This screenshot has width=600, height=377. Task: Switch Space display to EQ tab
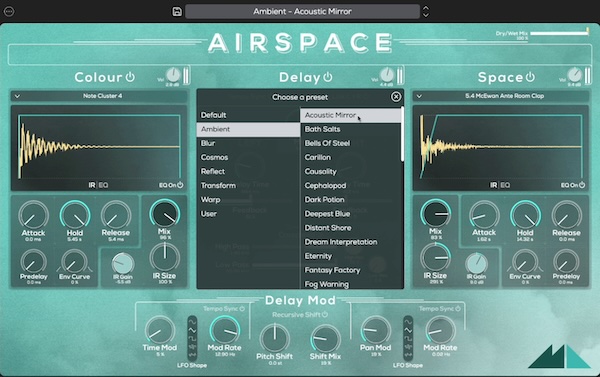[505, 185]
